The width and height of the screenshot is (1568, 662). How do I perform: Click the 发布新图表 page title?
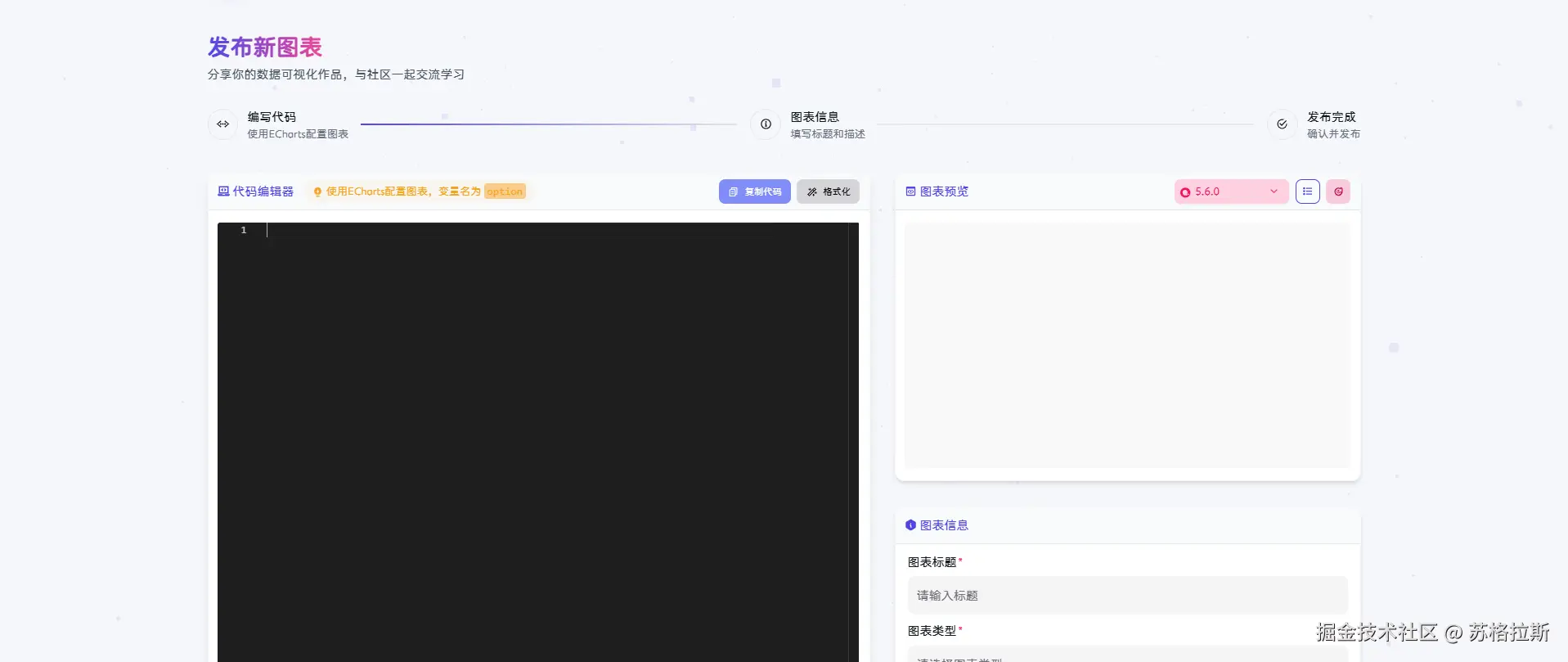tap(265, 47)
